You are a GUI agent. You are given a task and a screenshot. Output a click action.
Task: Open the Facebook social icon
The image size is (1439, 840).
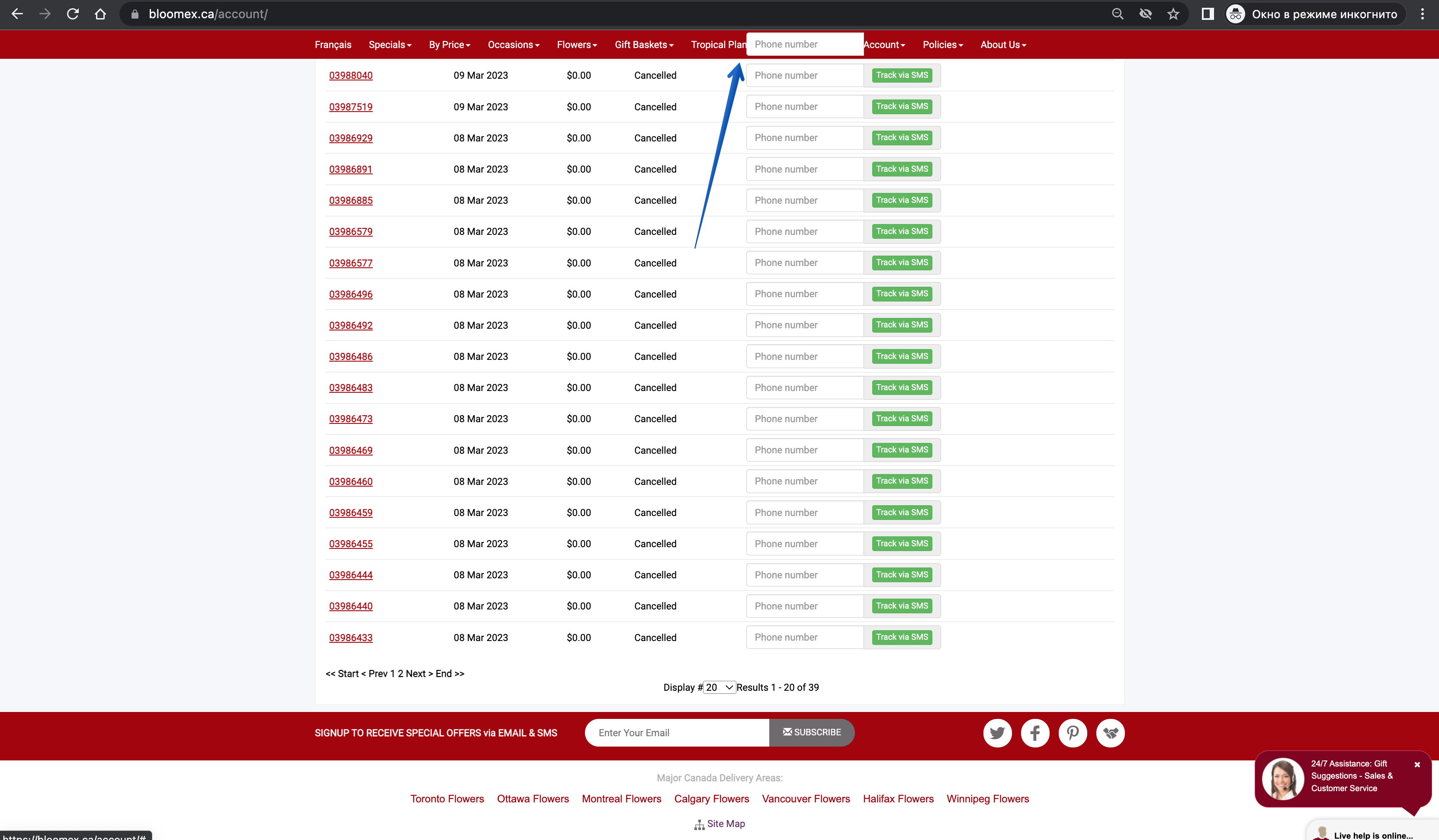point(1035,733)
